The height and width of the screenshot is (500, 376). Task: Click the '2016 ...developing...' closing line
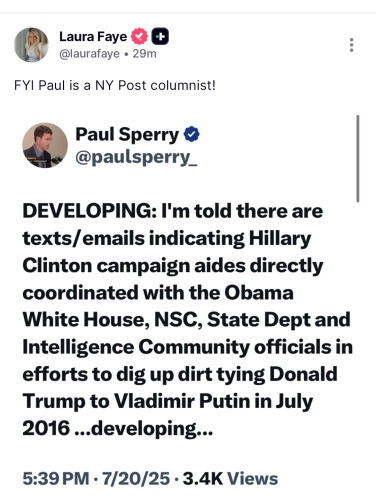(118, 428)
